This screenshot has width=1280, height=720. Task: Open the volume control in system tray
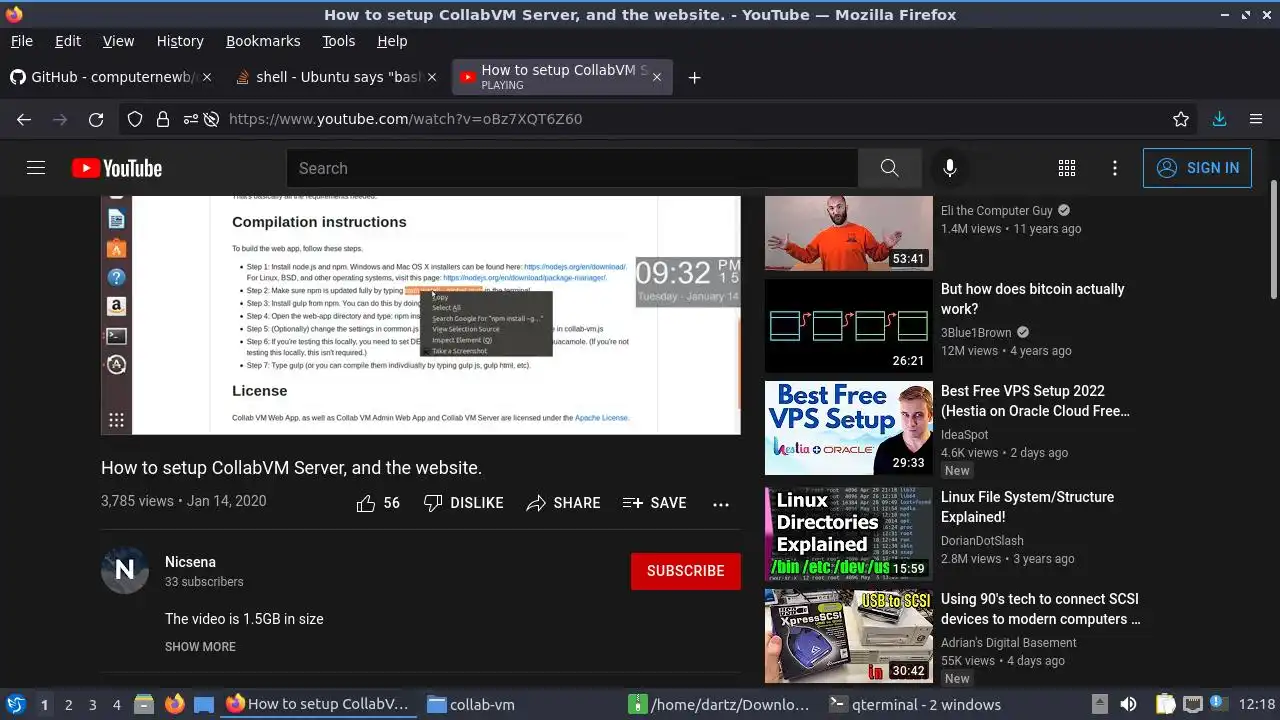click(x=1128, y=704)
